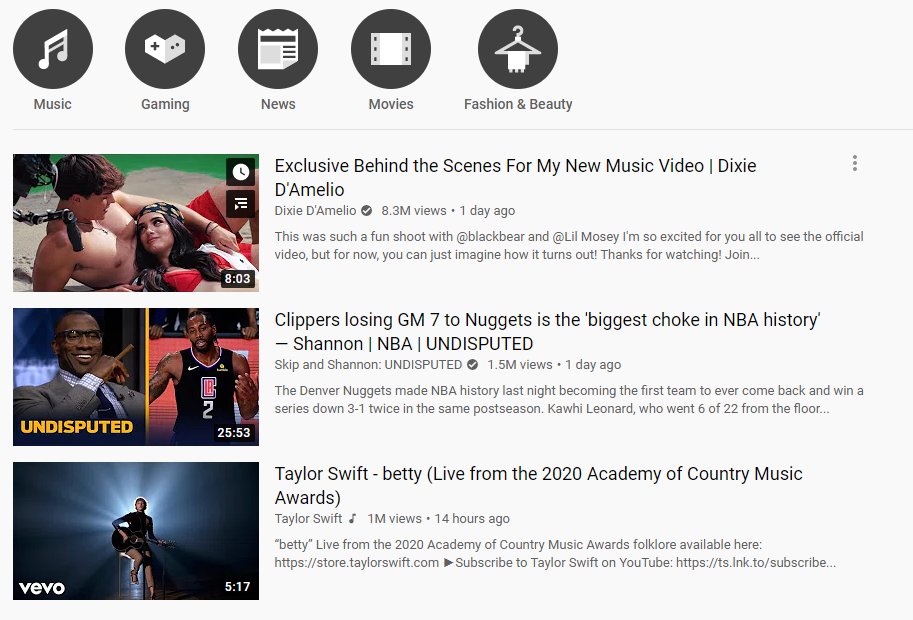Screen dimensions: 913x620
Task: Select the Music label
Action: pos(52,104)
